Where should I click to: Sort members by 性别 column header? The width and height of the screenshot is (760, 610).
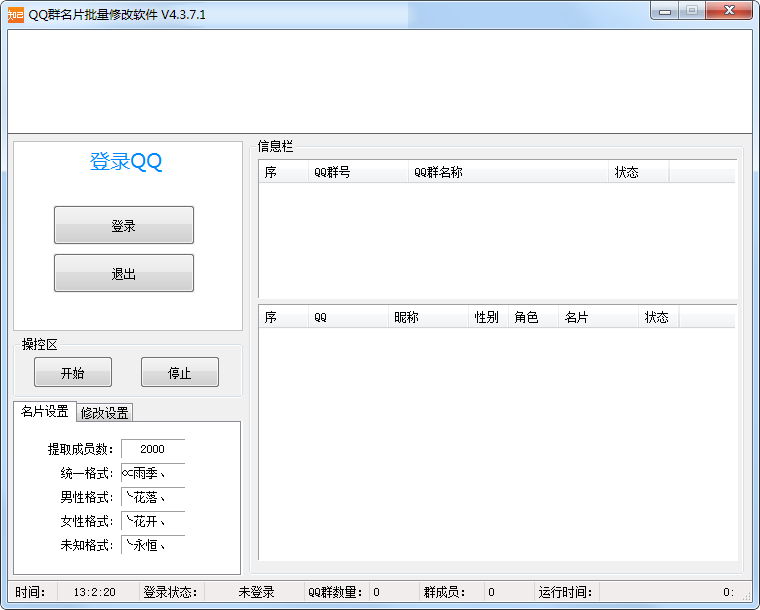pyautogui.click(x=488, y=318)
